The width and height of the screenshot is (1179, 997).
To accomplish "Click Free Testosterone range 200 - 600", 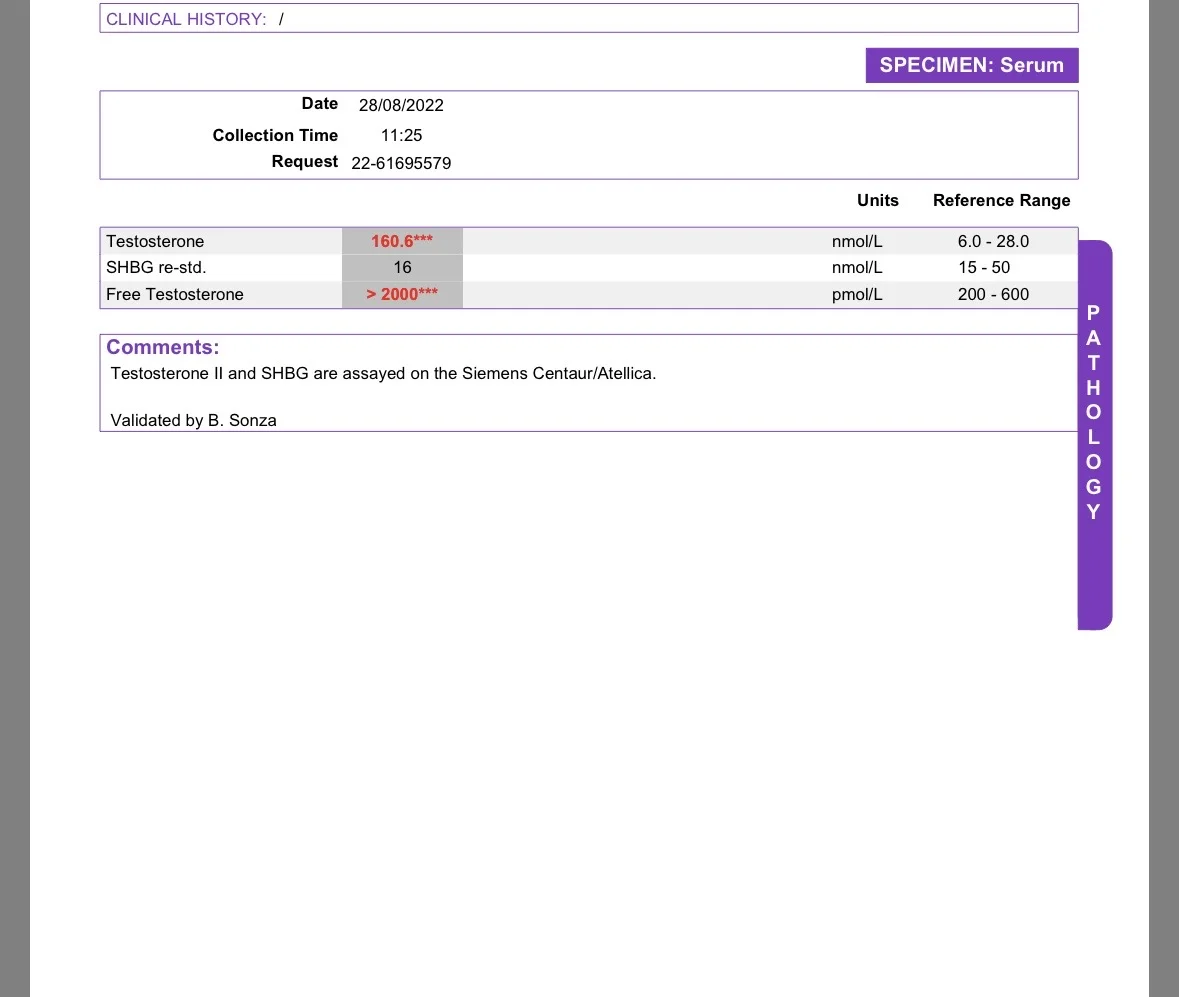I will click(x=993, y=295).
